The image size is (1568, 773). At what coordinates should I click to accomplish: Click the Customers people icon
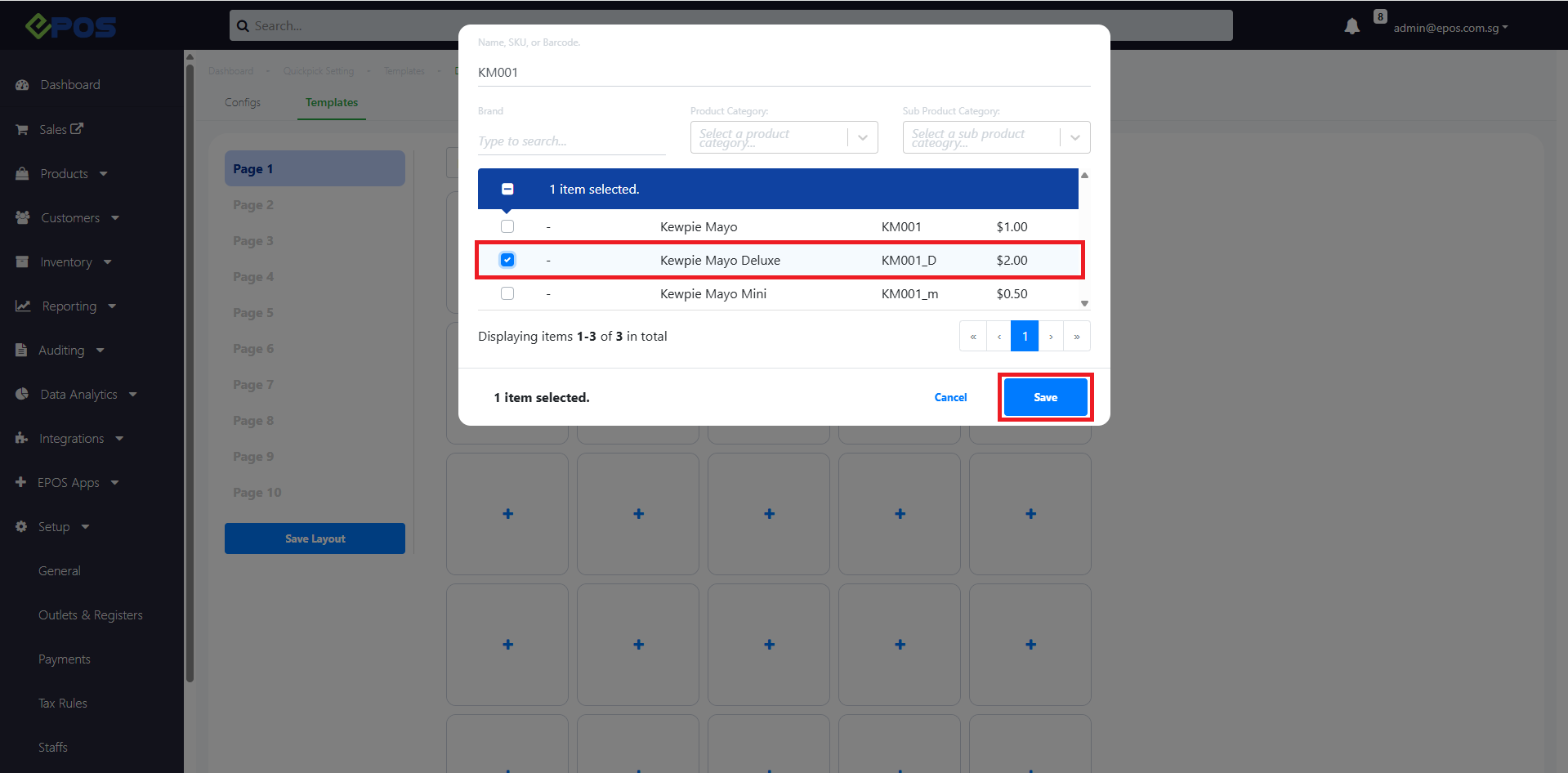click(22, 218)
